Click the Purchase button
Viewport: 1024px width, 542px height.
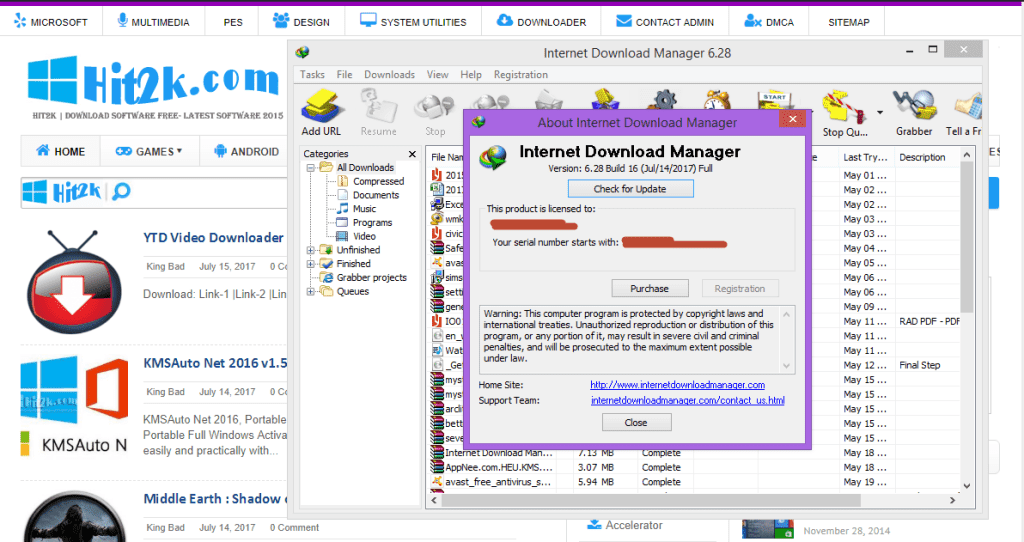coord(649,288)
